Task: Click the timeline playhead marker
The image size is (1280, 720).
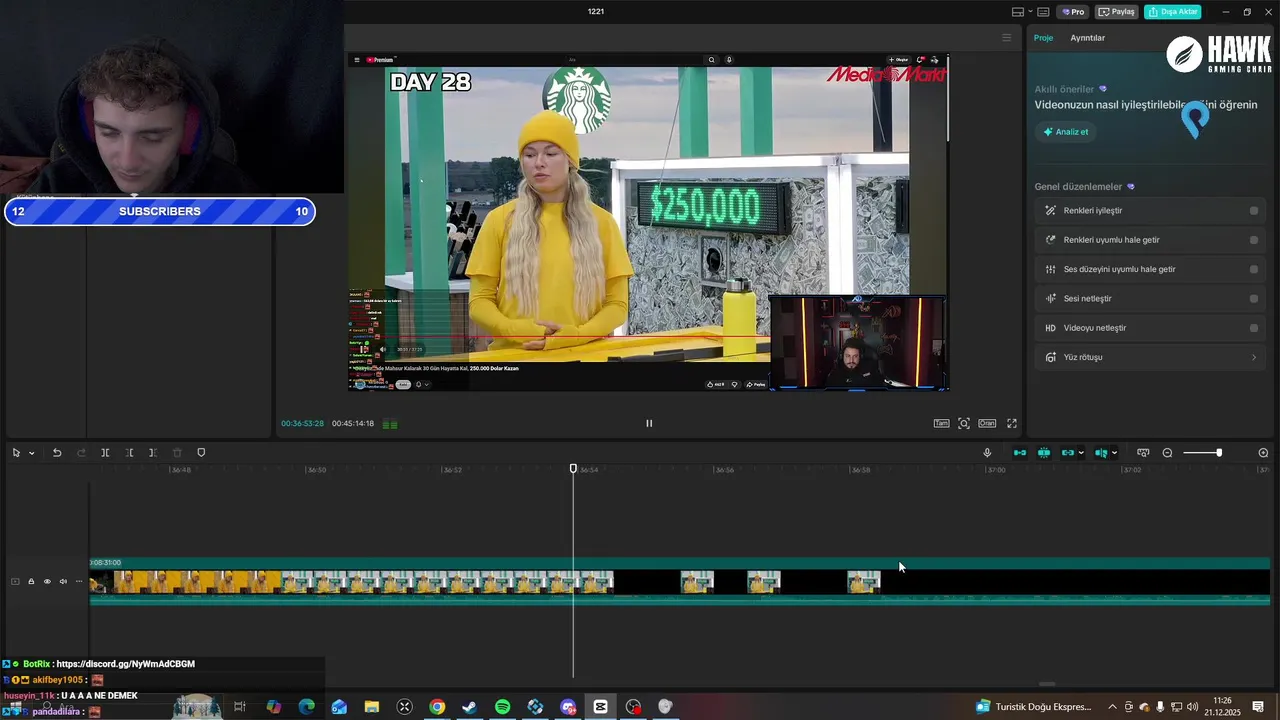Action: pyautogui.click(x=573, y=468)
